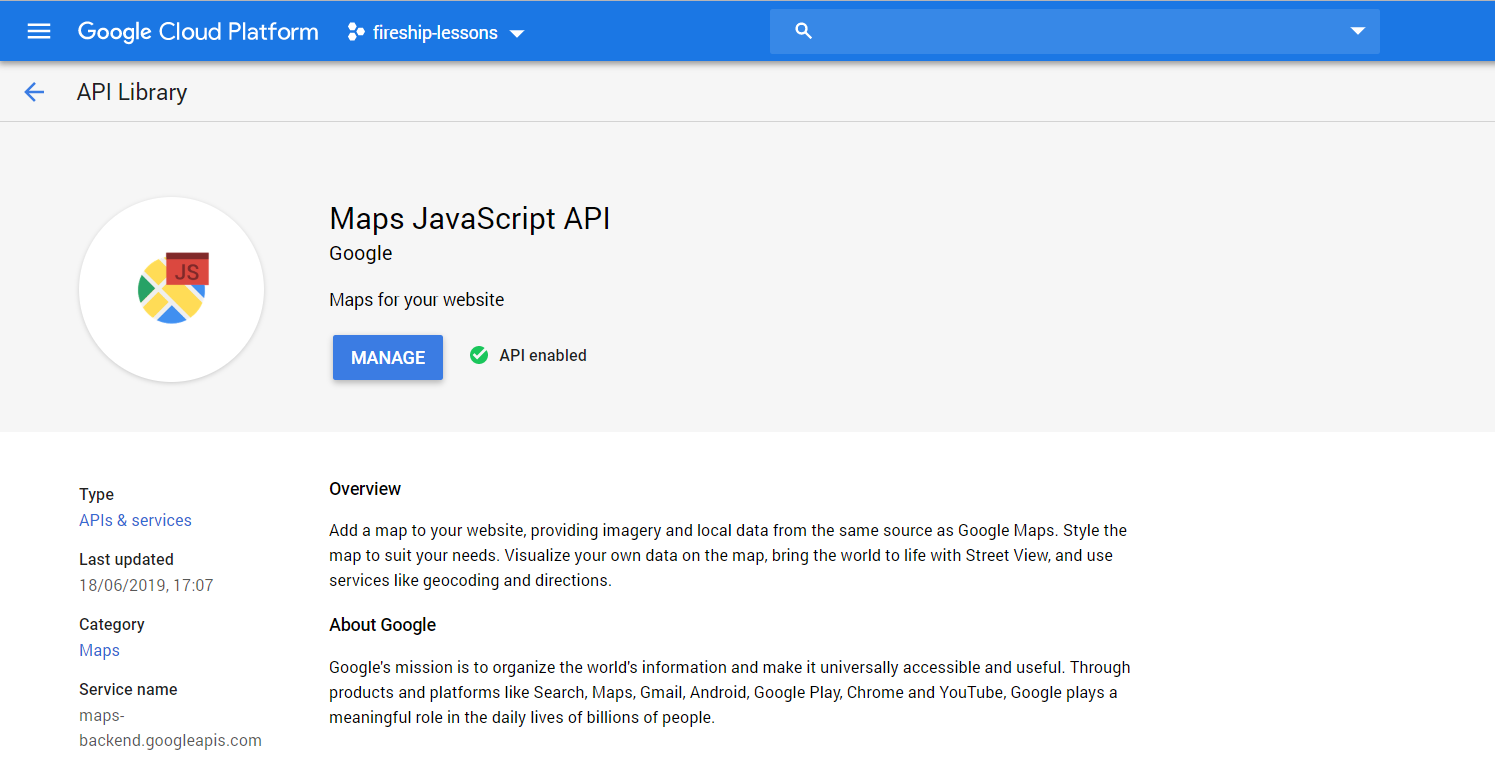Click the MANAGE button
Image resolution: width=1495 pixels, height=767 pixels.
point(387,357)
